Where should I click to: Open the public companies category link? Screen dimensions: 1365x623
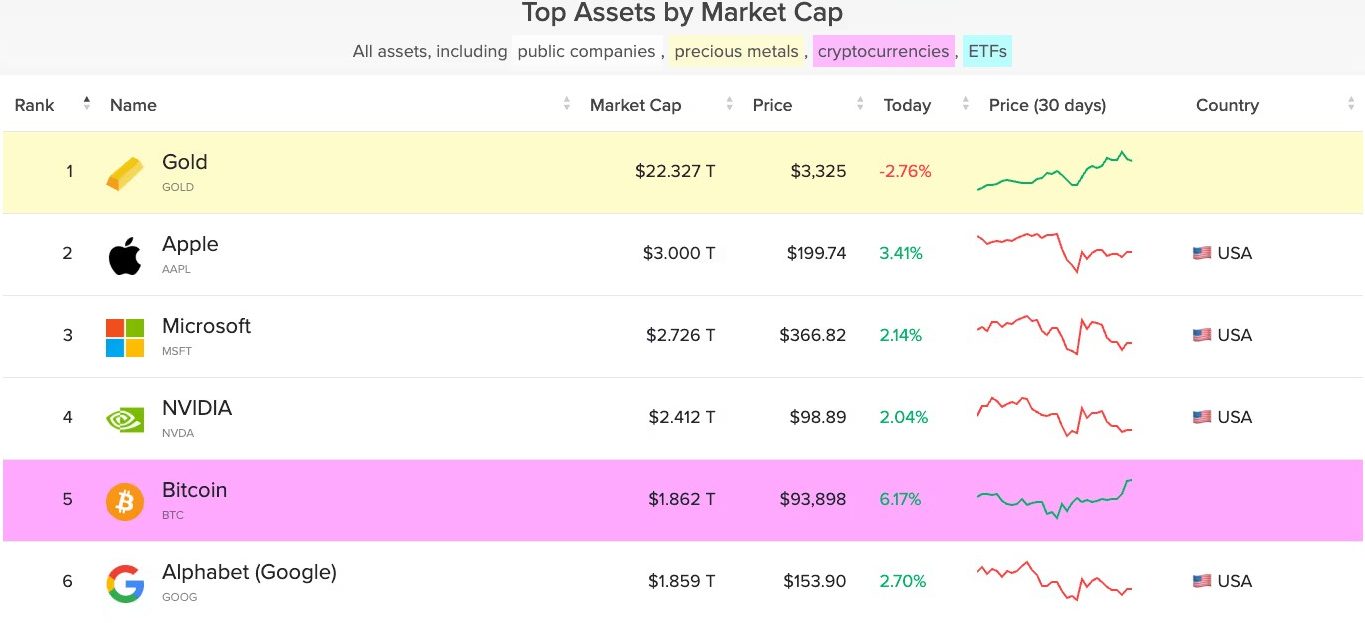pos(586,51)
